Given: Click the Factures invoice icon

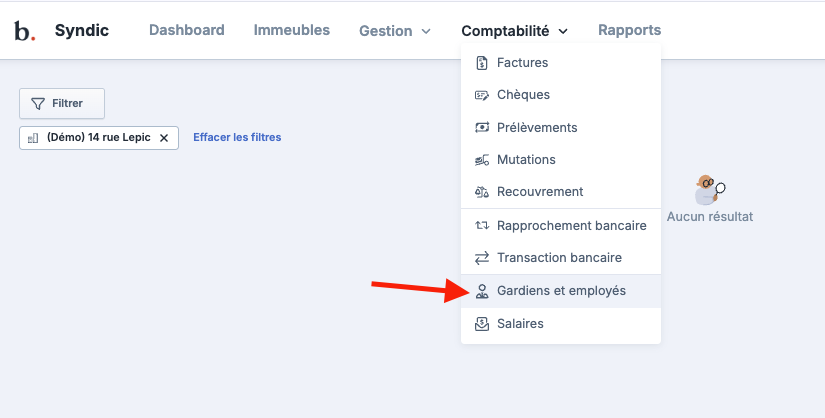Looking at the screenshot, I should [x=481, y=63].
